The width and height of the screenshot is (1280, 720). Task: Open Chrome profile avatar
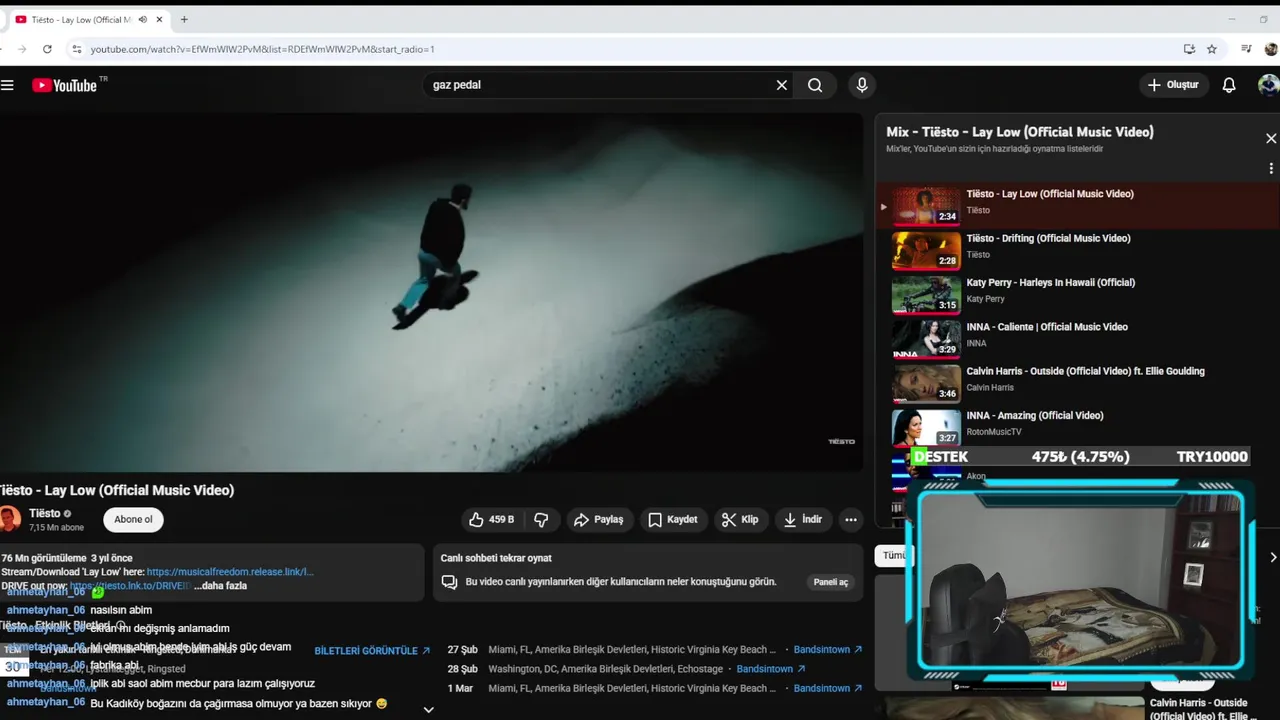[1270, 49]
